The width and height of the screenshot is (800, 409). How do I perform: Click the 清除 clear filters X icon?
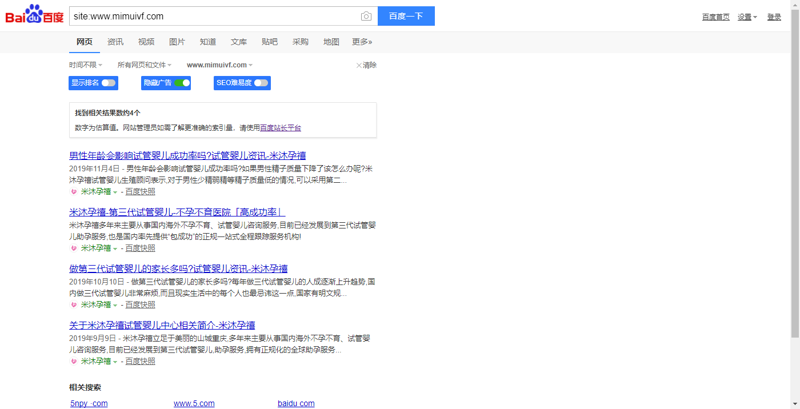pyautogui.click(x=359, y=65)
